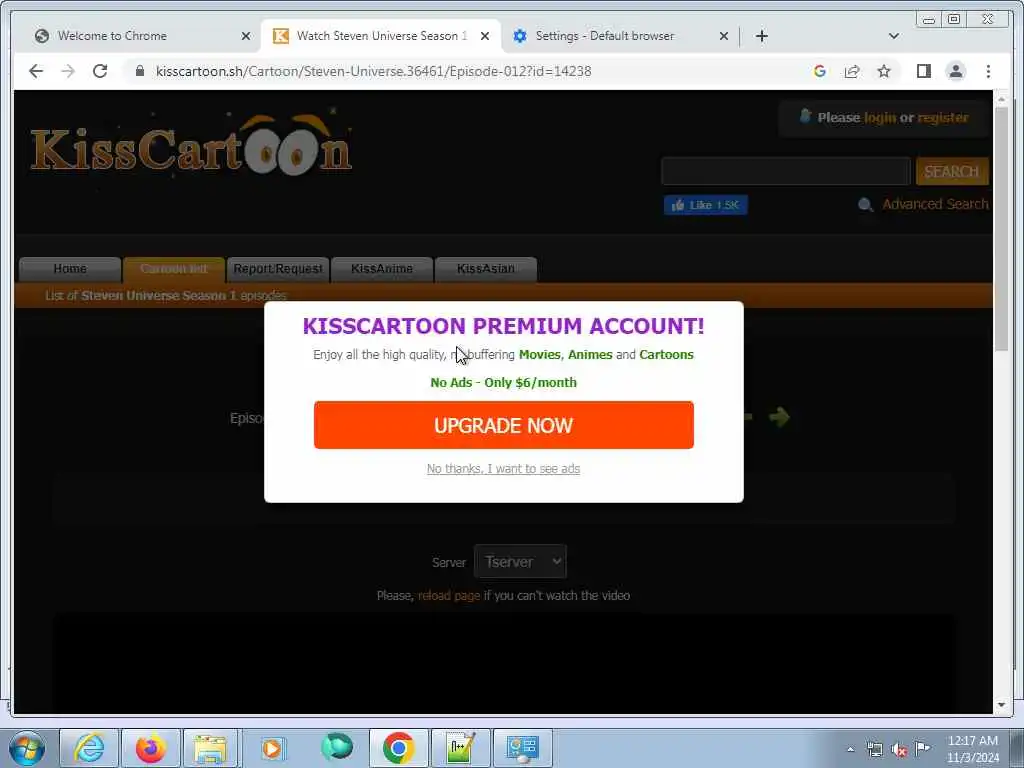Image resolution: width=1024 pixels, height=768 pixels.
Task: Open the Windows Start menu
Action: 27,748
